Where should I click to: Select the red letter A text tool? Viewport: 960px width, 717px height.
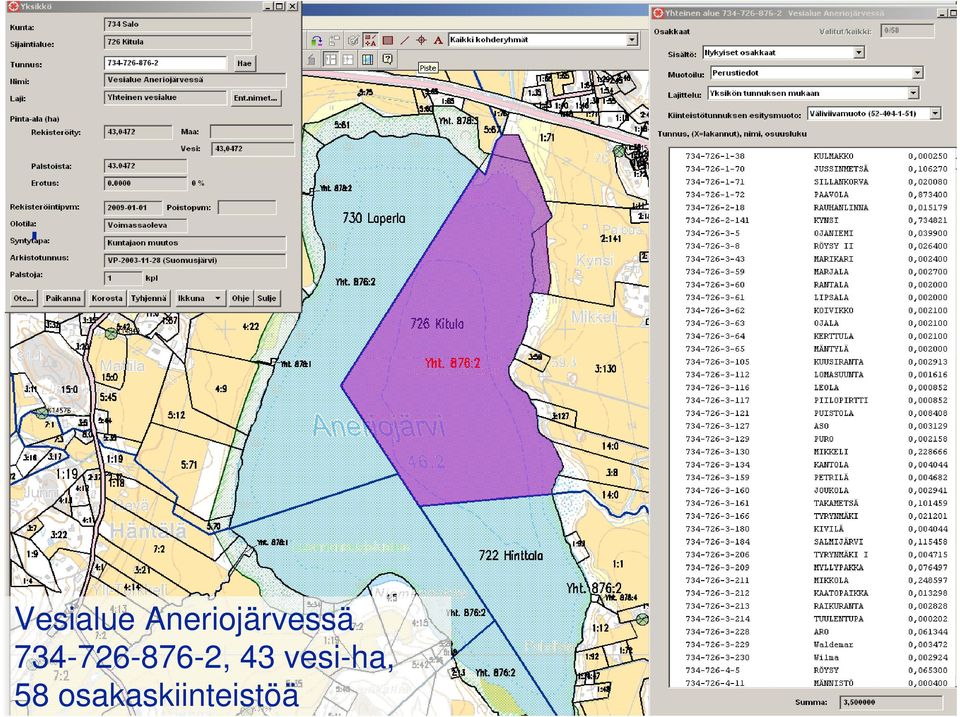pos(438,40)
